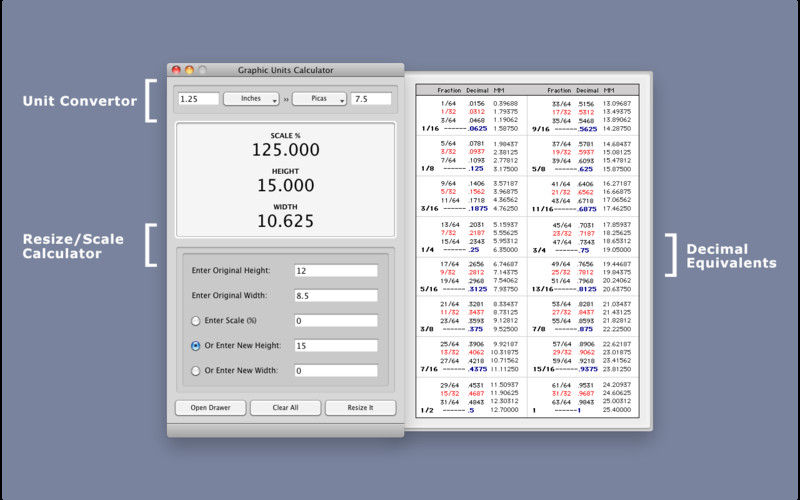Viewport: 800px width, 500px height.
Task: Open the Inches source unit dropdown
Action: (x=251, y=99)
